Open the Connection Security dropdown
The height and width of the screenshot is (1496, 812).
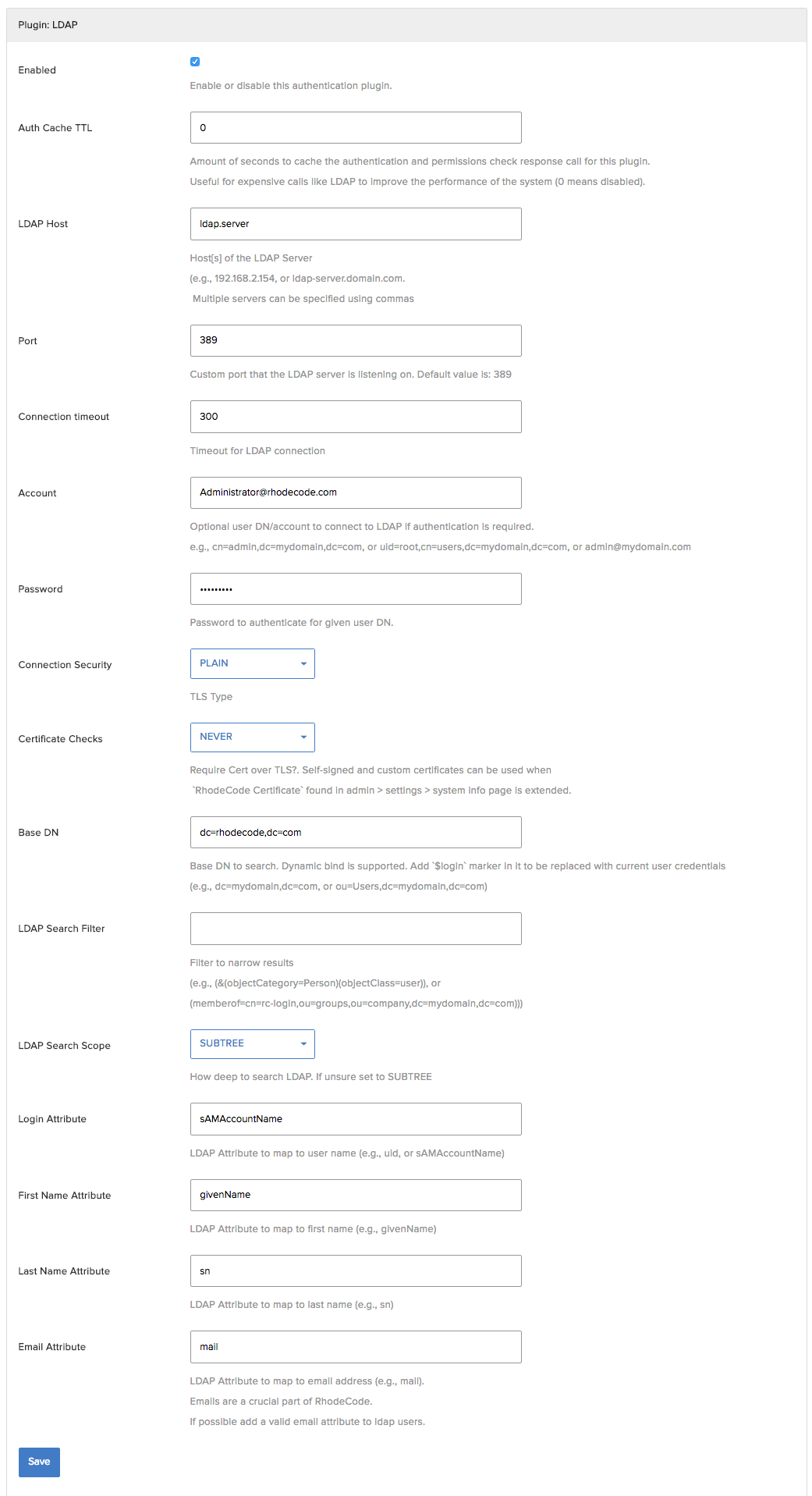pyautogui.click(x=252, y=663)
